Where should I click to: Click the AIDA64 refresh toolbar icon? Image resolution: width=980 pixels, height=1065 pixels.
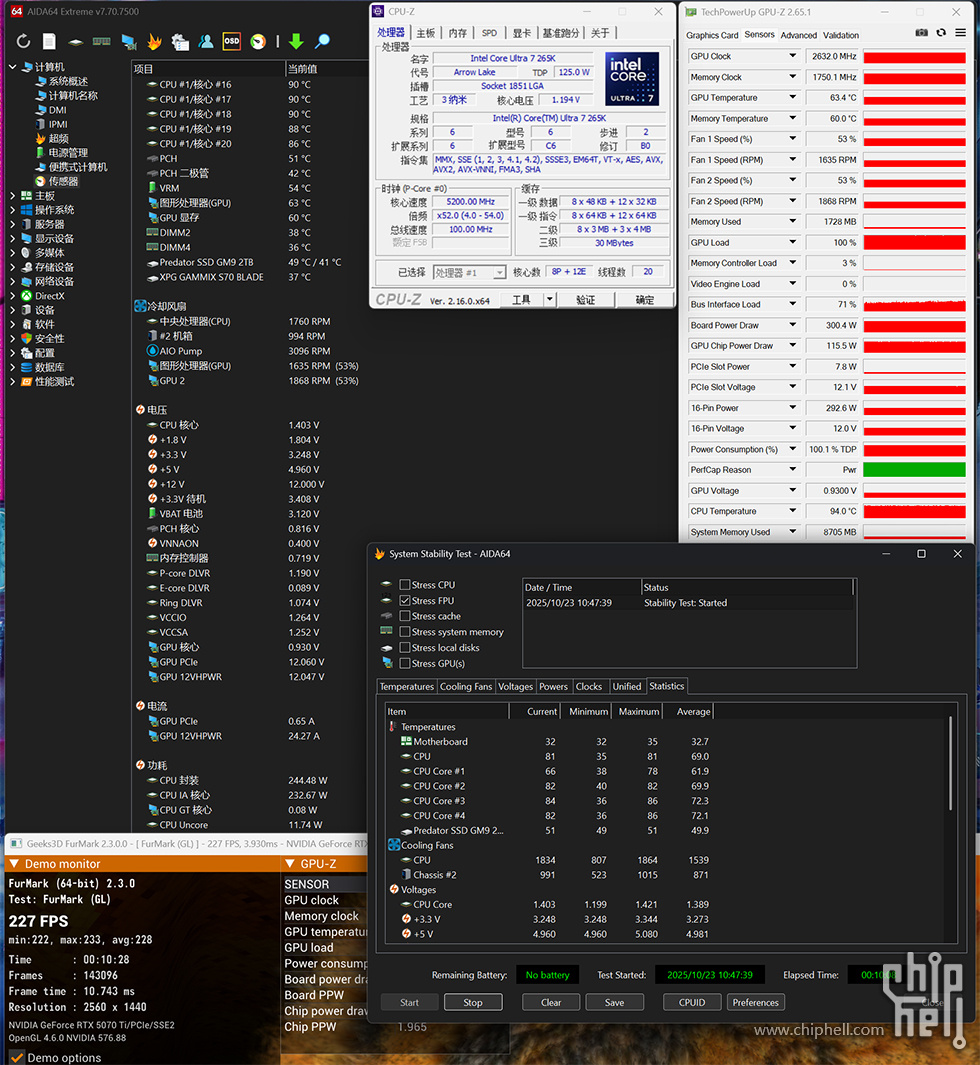click(x=23, y=42)
